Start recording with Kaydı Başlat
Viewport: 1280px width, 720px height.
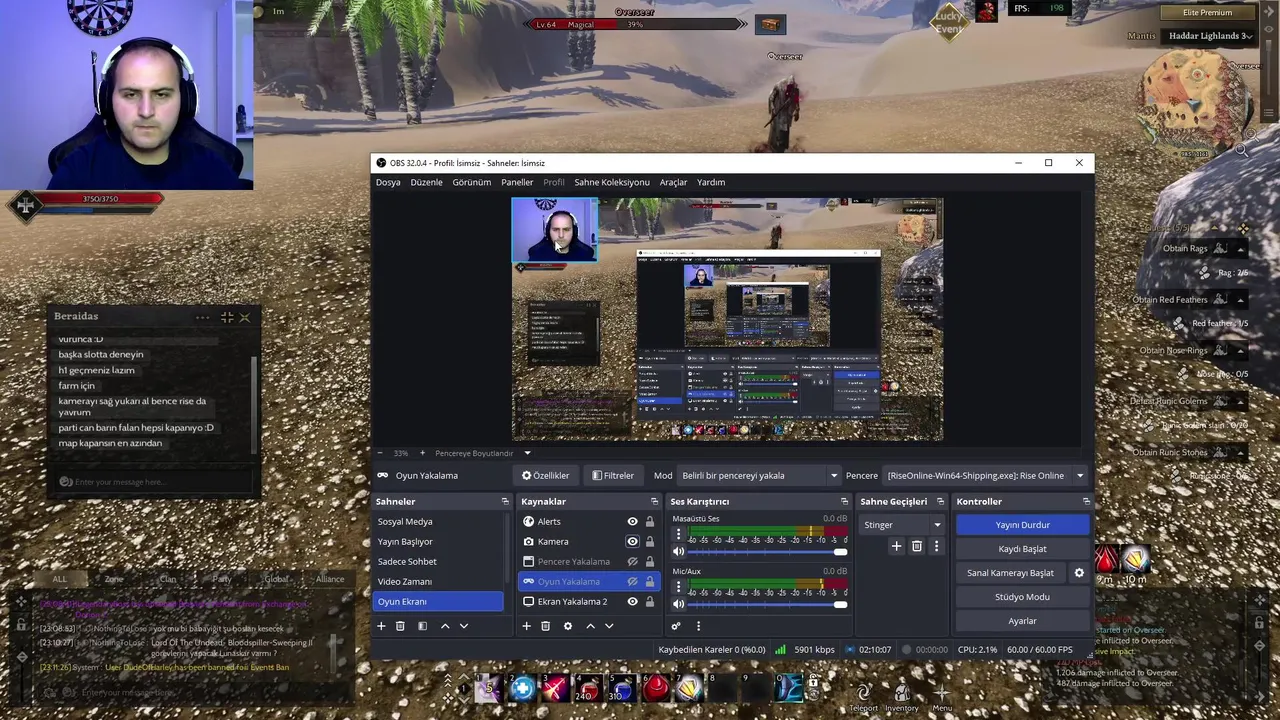1022,549
